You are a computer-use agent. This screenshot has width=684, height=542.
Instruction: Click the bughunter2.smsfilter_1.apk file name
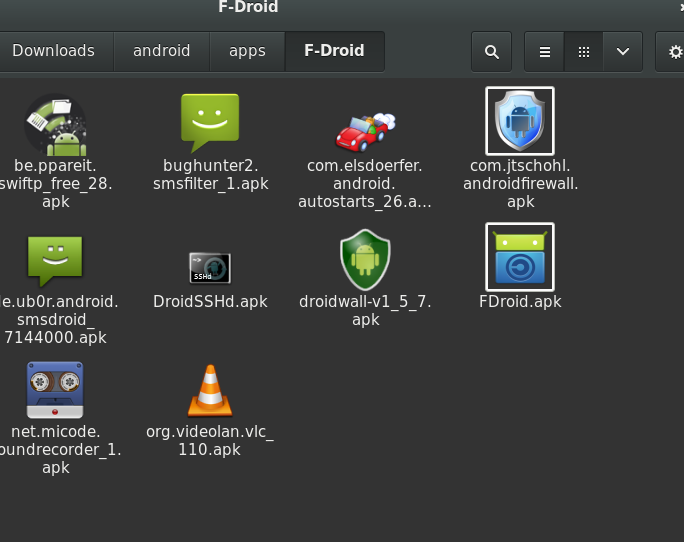[x=210, y=175]
